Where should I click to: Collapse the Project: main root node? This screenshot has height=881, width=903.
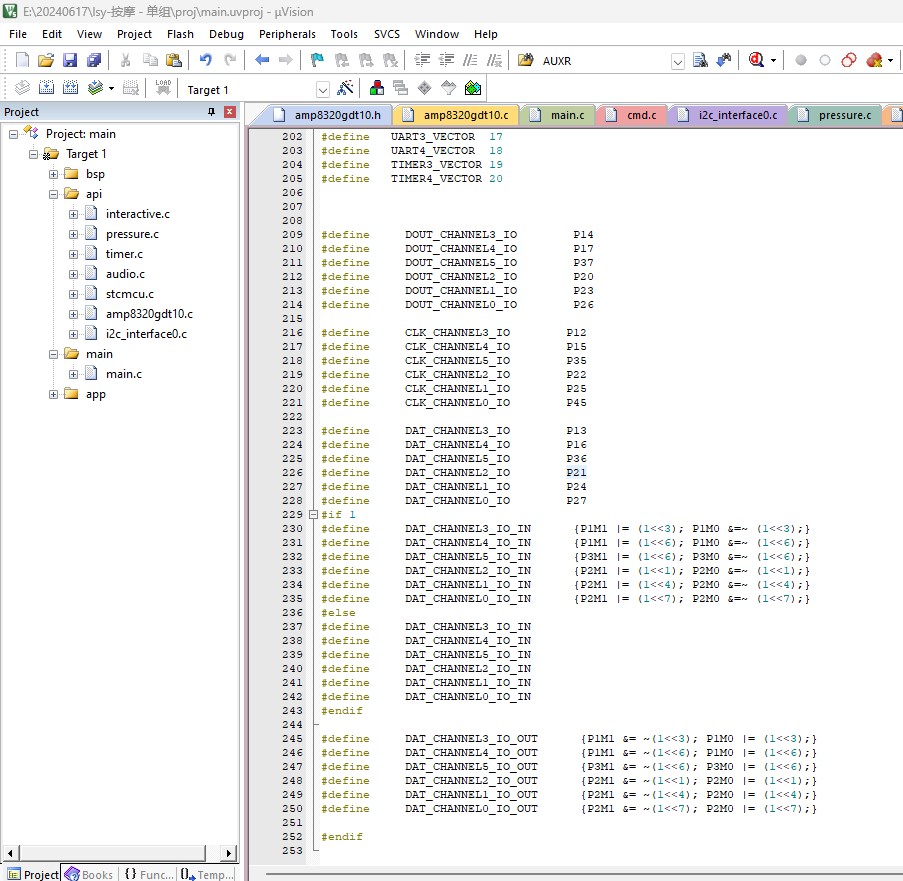coord(13,134)
